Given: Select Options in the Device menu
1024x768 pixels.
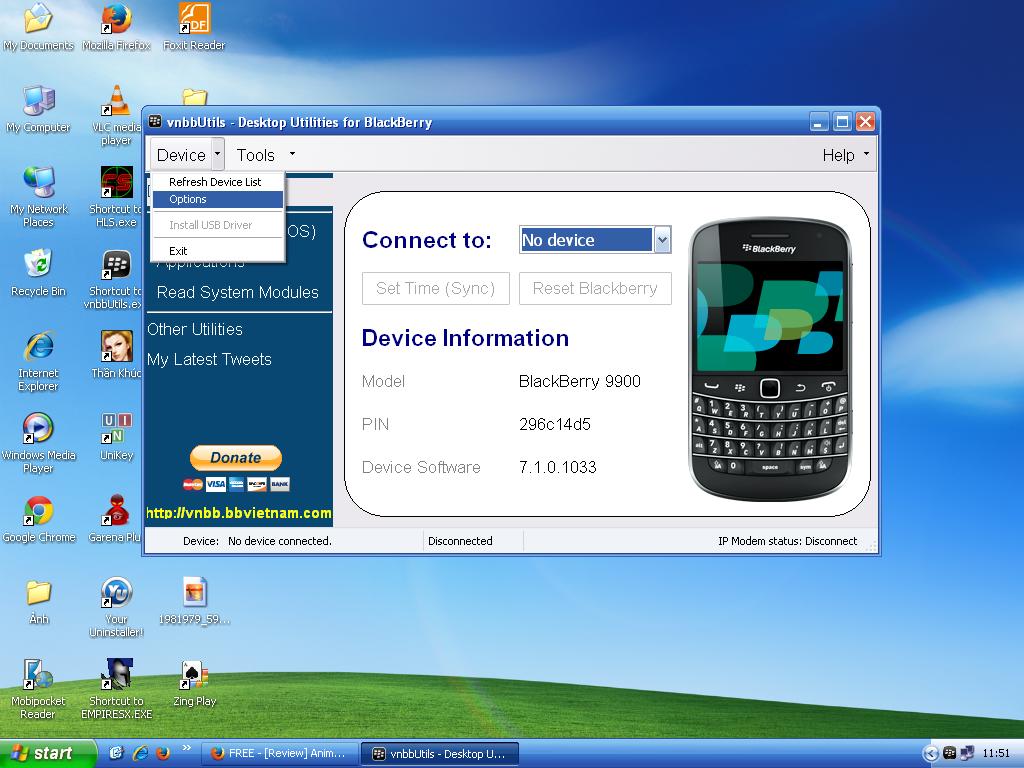Looking at the screenshot, I should (x=218, y=199).
